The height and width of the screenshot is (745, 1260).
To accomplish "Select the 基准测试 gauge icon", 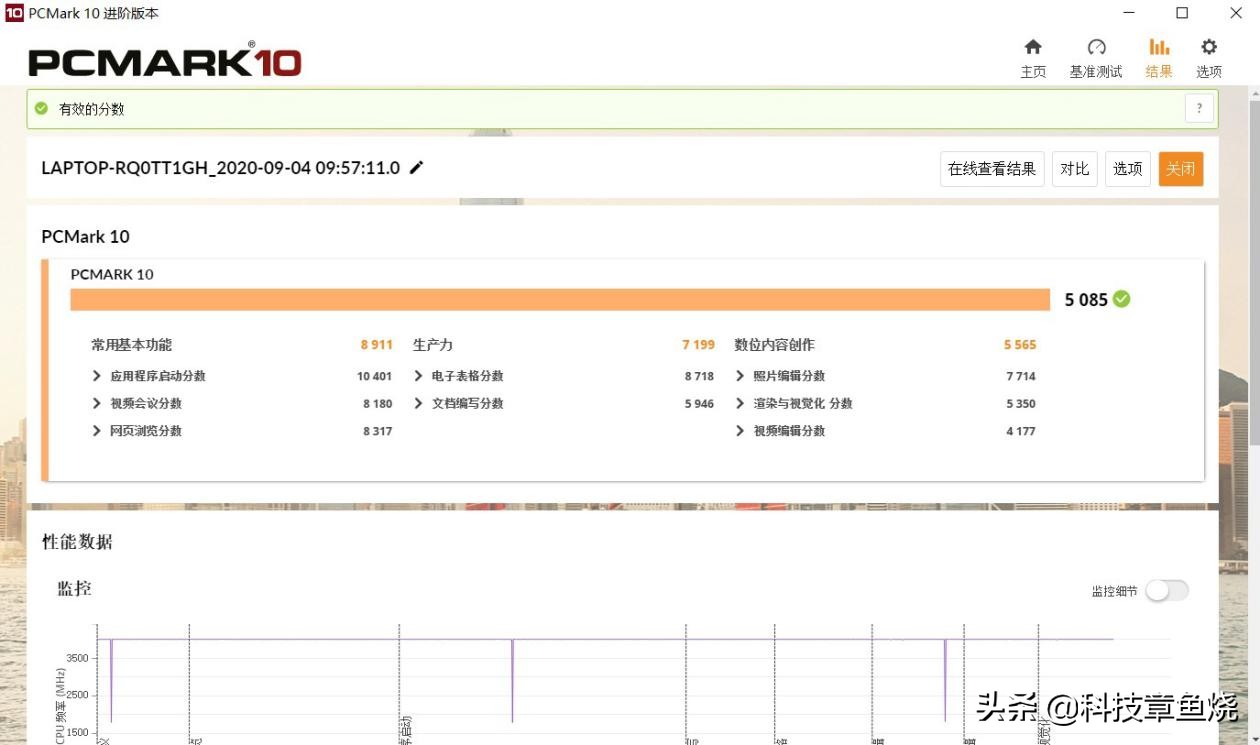I will click(x=1096, y=46).
